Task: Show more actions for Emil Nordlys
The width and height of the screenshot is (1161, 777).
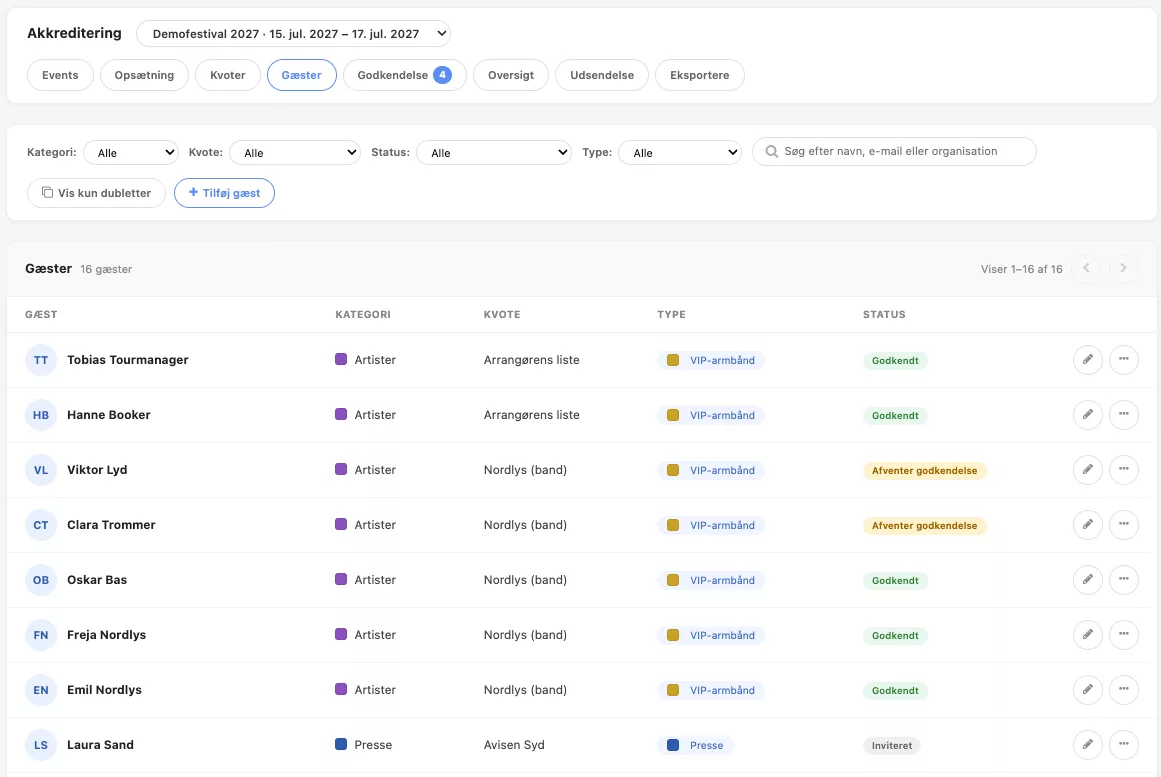Action: (x=1124, y=690)
